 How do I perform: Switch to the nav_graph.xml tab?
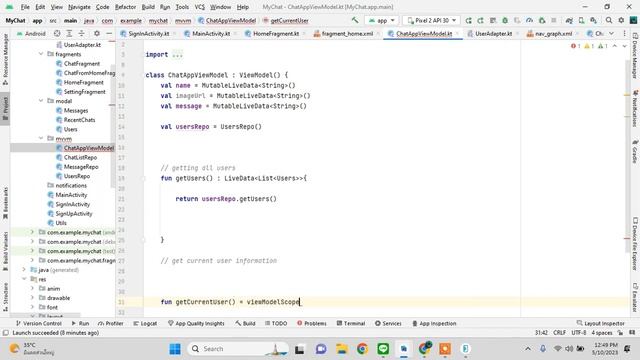pos(553,33)
